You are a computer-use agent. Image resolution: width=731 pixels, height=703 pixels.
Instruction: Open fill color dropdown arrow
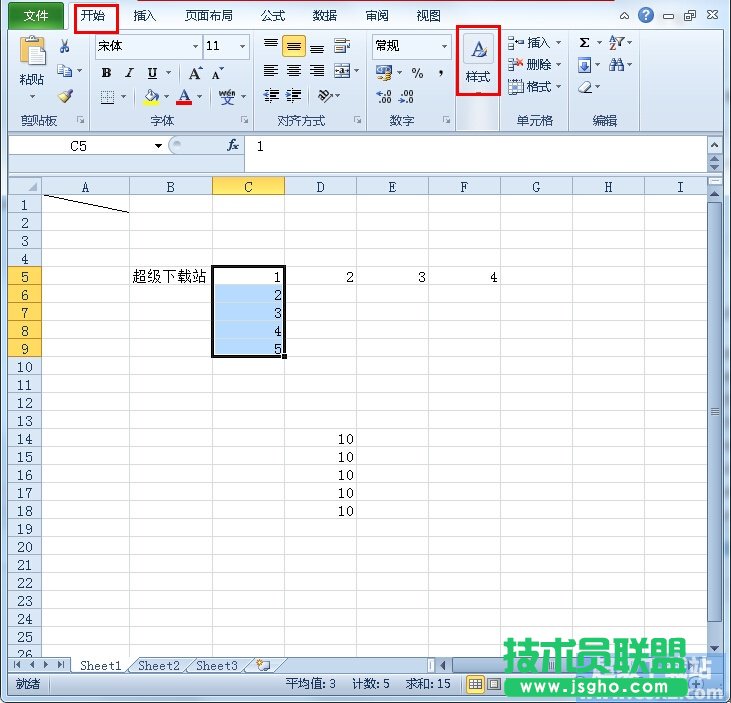(x=166, y=97)
